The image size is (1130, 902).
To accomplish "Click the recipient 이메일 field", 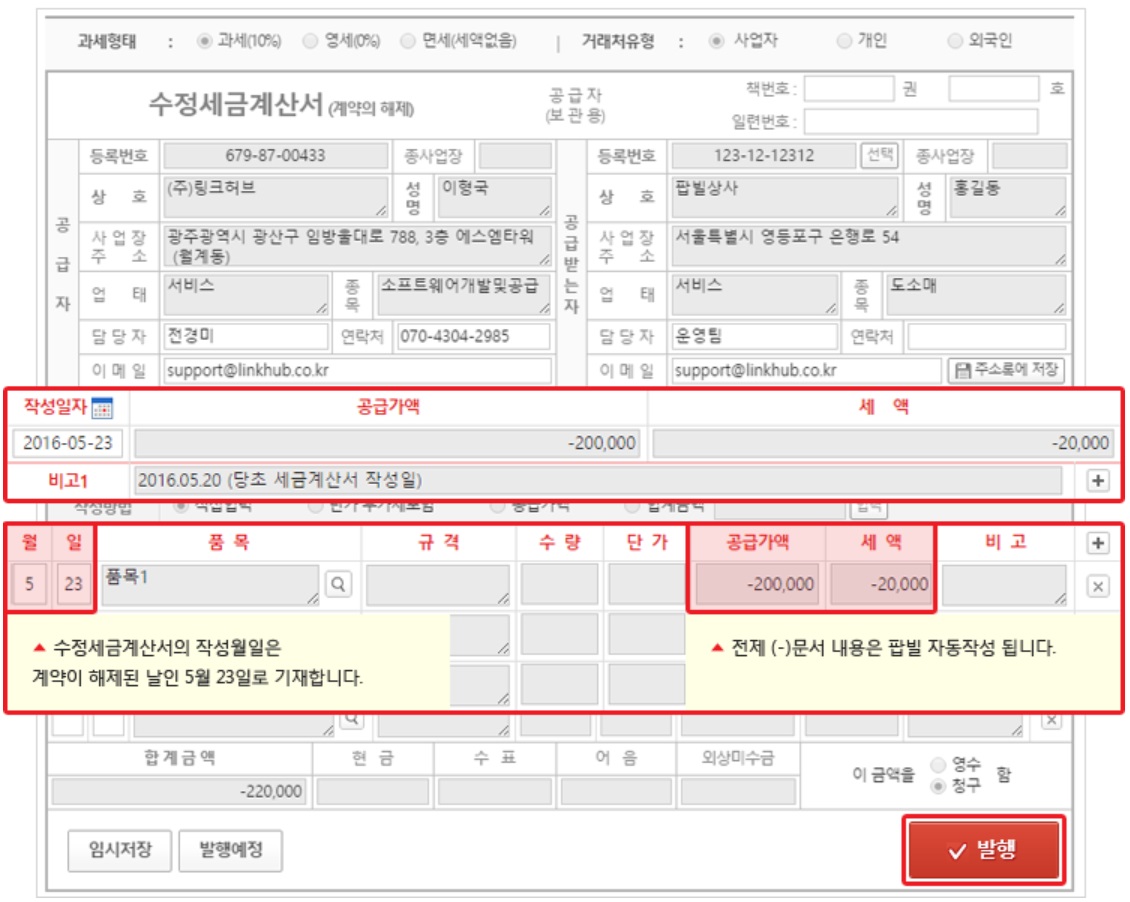I will (x=806, y=370).
